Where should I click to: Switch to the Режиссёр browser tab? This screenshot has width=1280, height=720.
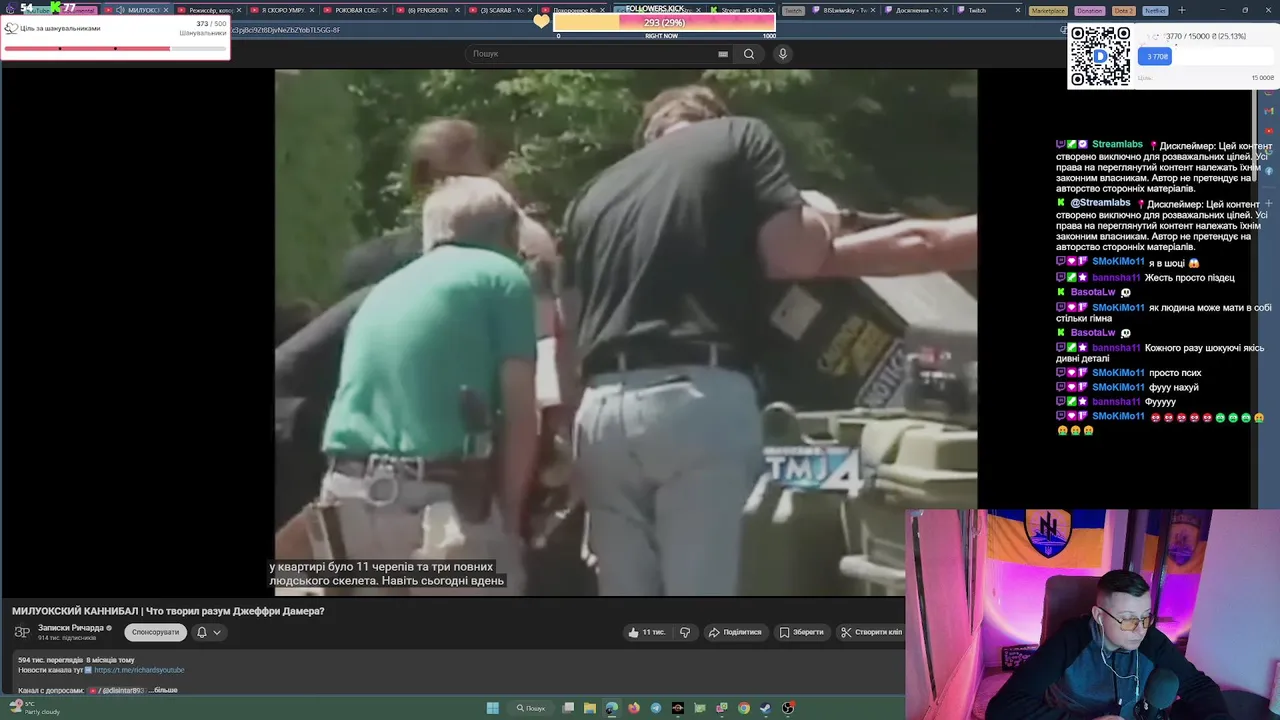[210, 10]
